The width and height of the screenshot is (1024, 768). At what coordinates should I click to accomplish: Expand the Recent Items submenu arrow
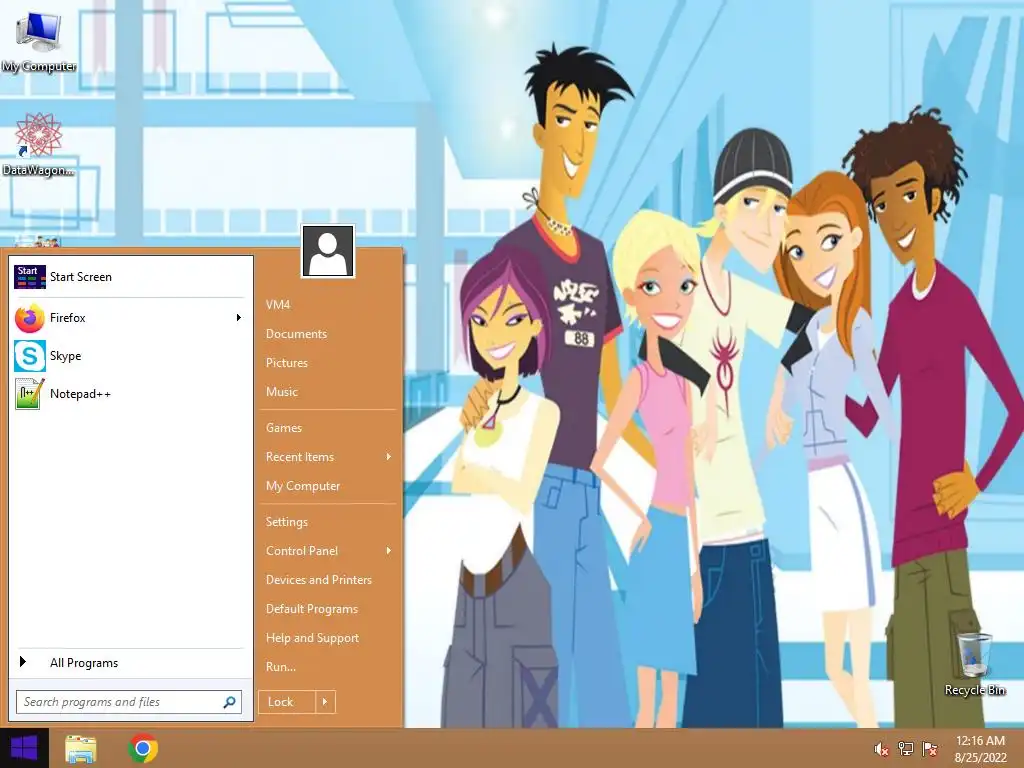click(x=389, y=456)
